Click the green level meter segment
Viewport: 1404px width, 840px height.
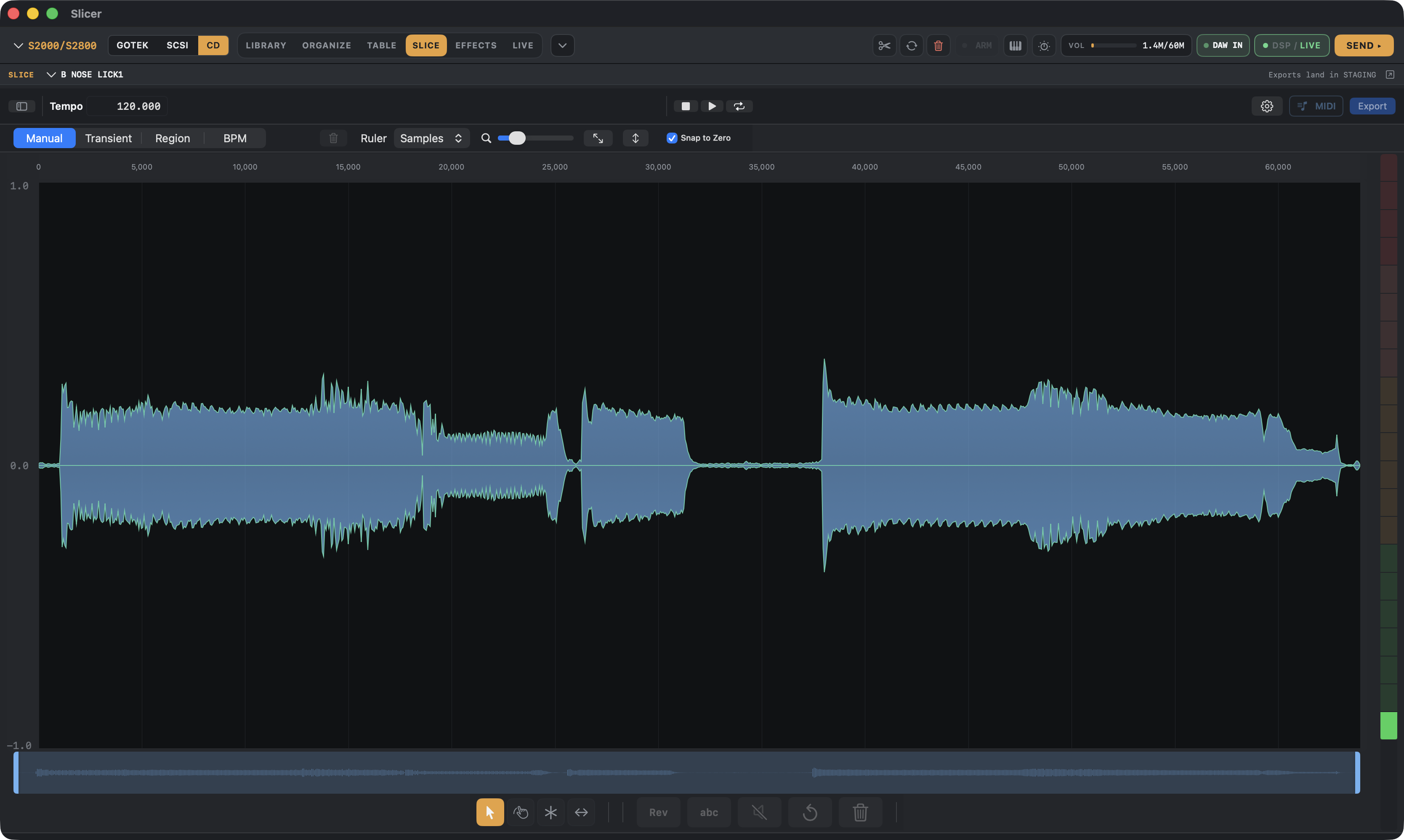1389,726
